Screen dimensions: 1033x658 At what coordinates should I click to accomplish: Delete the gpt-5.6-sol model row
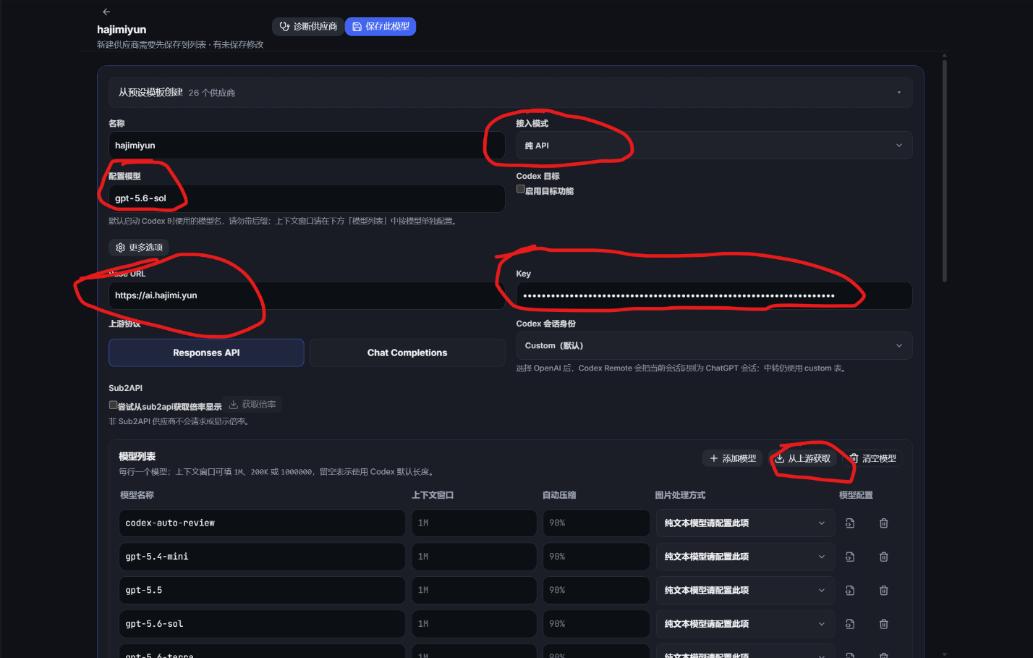(x=883, y=624)
